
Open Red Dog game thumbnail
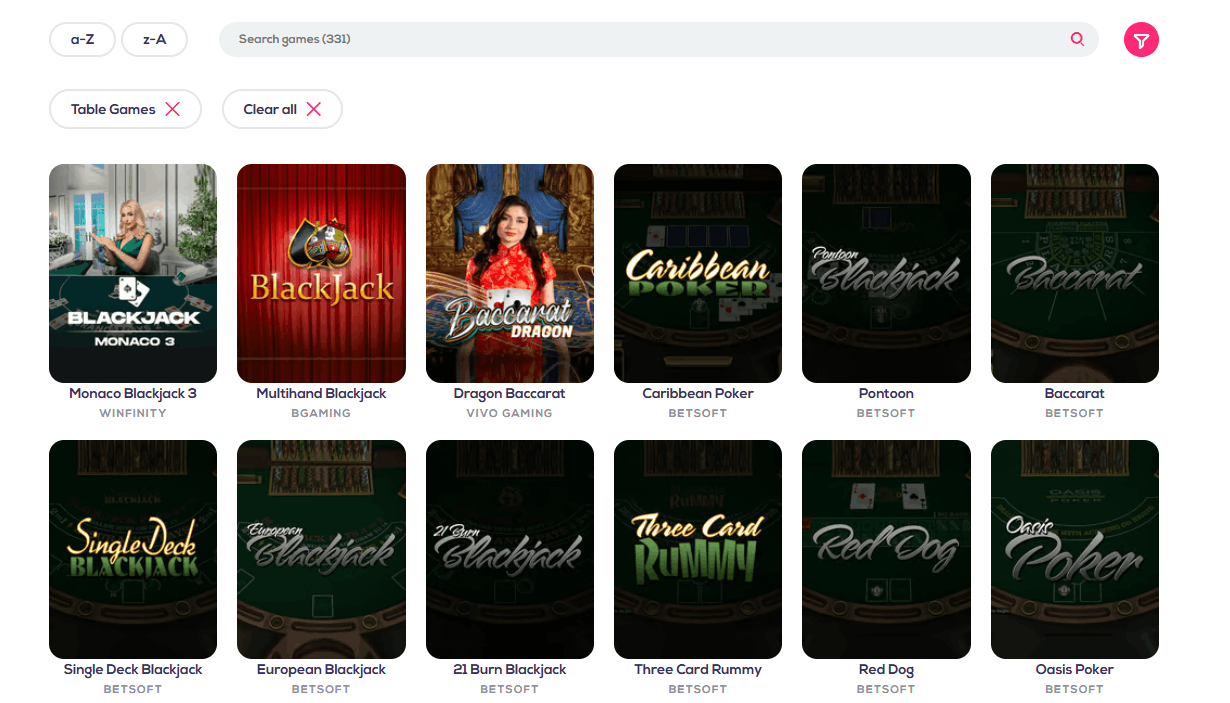pyautogui.click(x=886, y=549)
